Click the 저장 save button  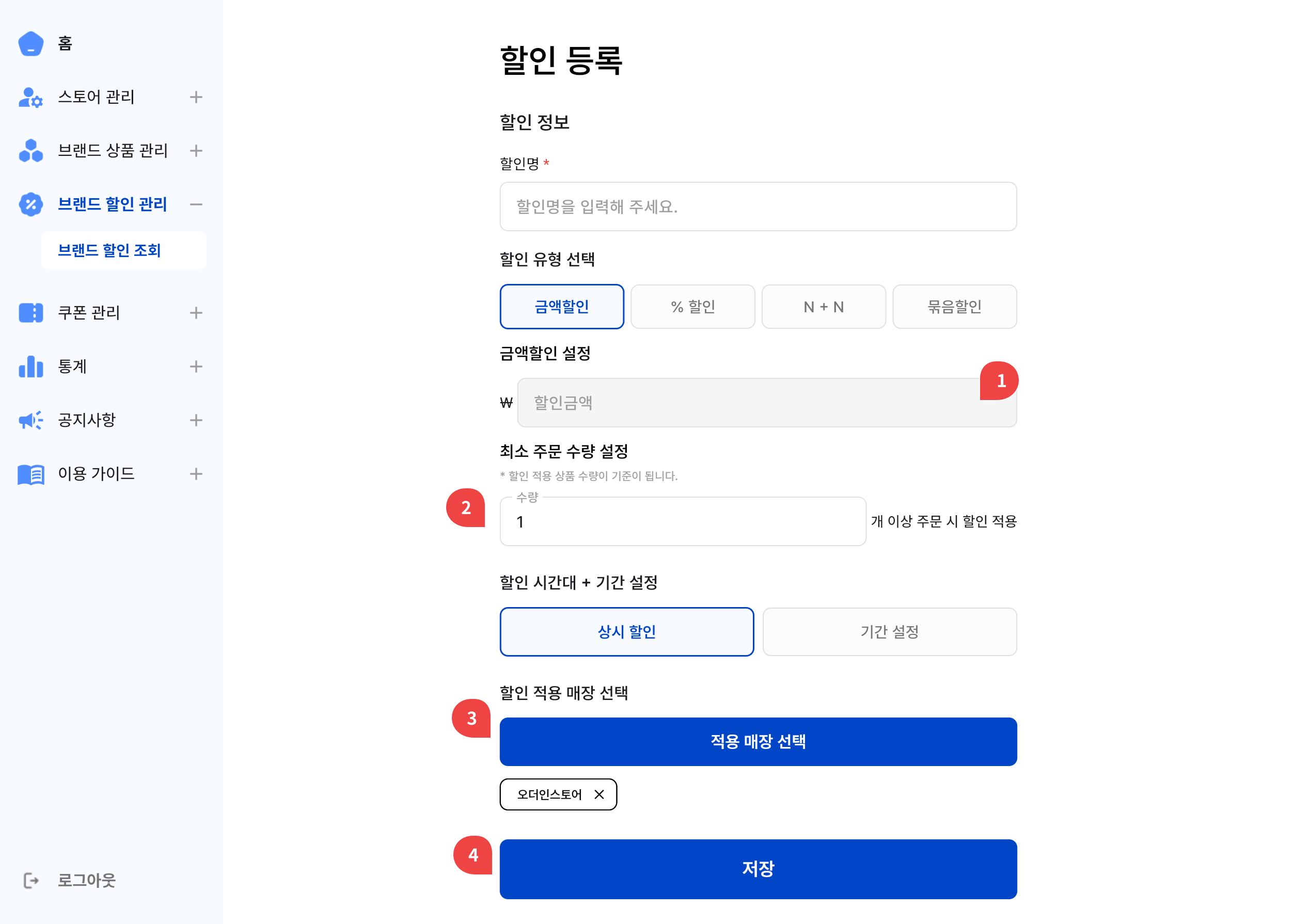[x=758, y=869]
